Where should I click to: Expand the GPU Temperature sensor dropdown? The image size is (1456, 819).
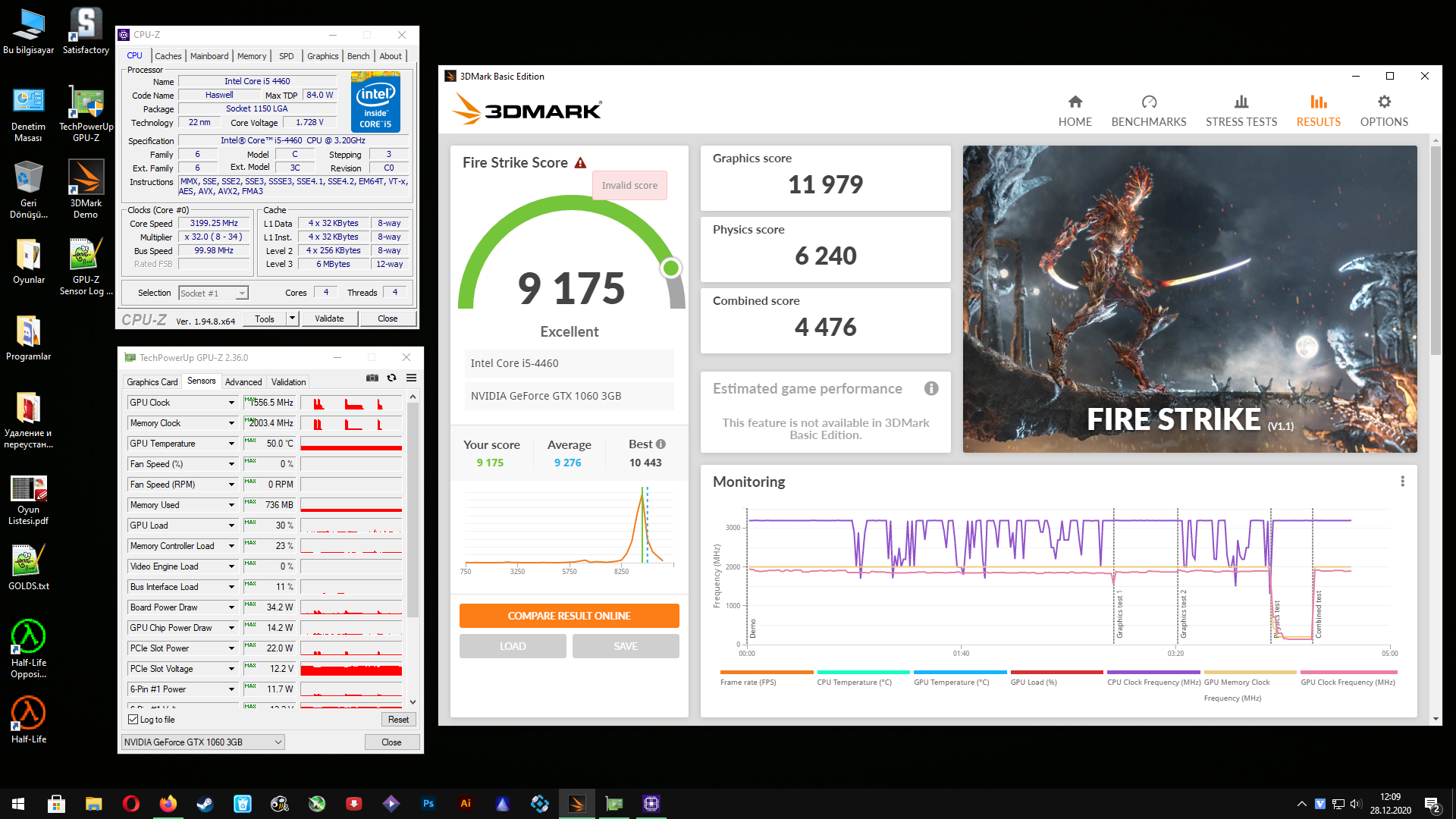pos(231,444)
